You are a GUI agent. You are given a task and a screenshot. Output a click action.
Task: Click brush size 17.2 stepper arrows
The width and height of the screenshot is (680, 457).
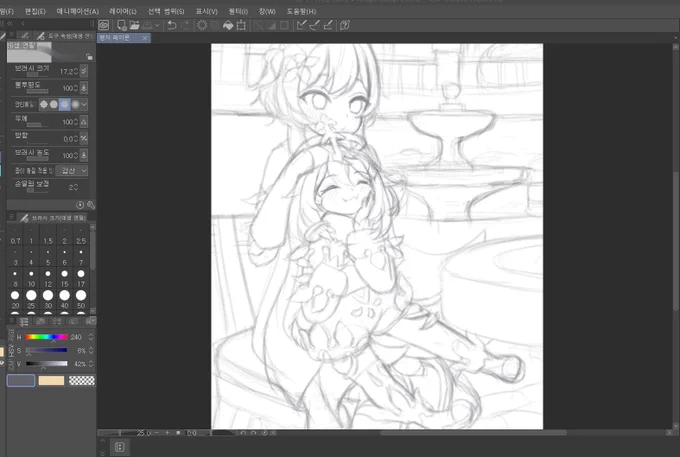coord(76,71)
